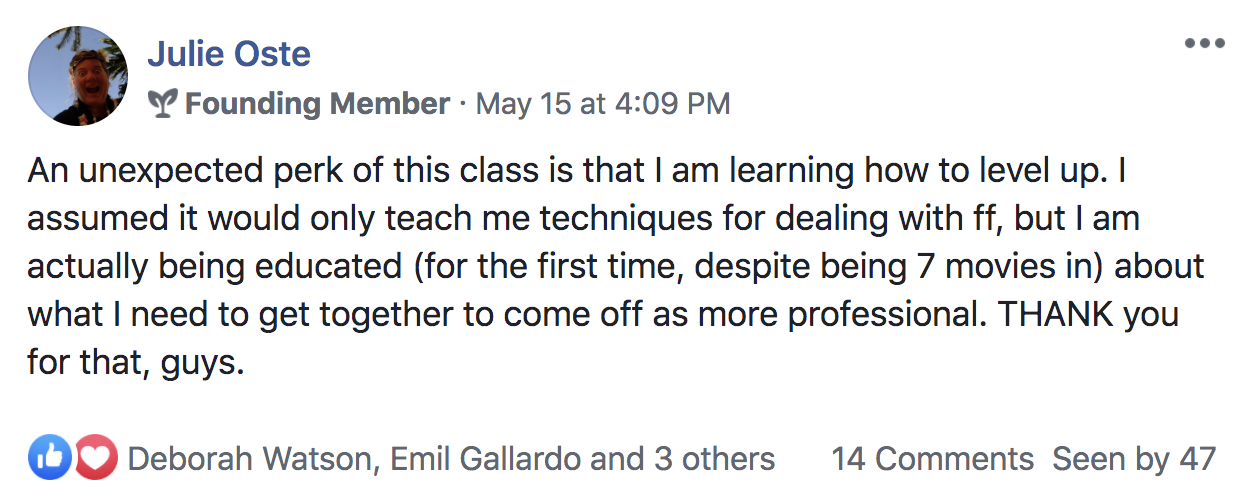Expand the 14 Comments thread
The image size is (1242, 500).
tap(933, 459)
